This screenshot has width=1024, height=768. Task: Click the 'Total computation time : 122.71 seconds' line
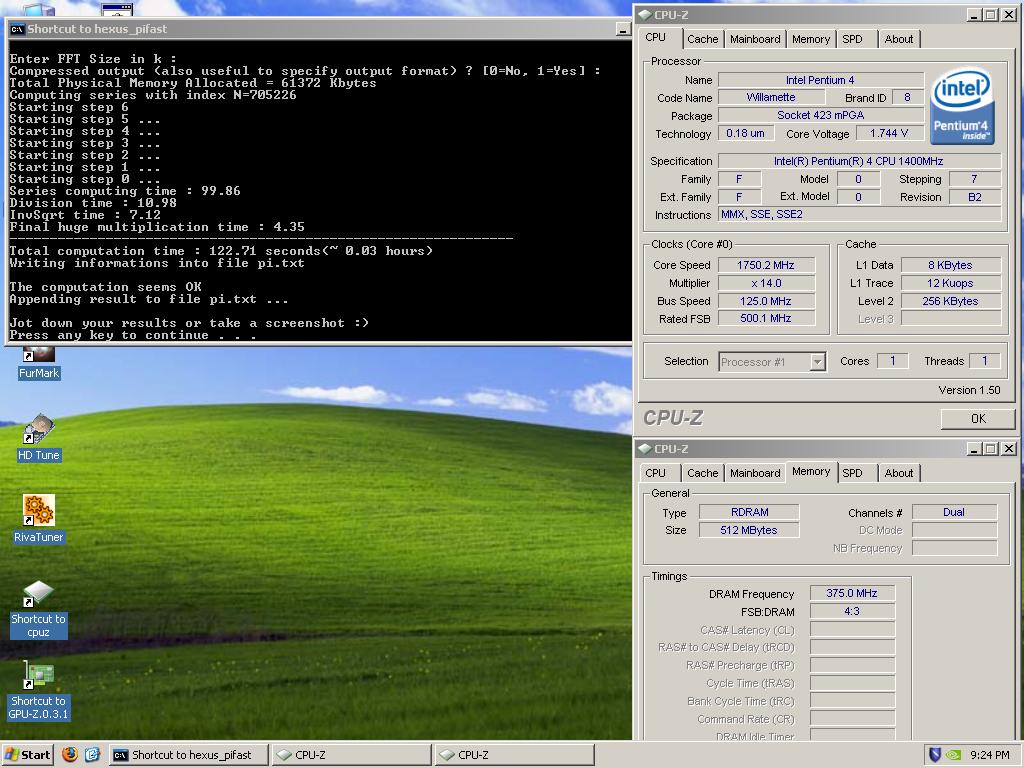tap(221, 251)
